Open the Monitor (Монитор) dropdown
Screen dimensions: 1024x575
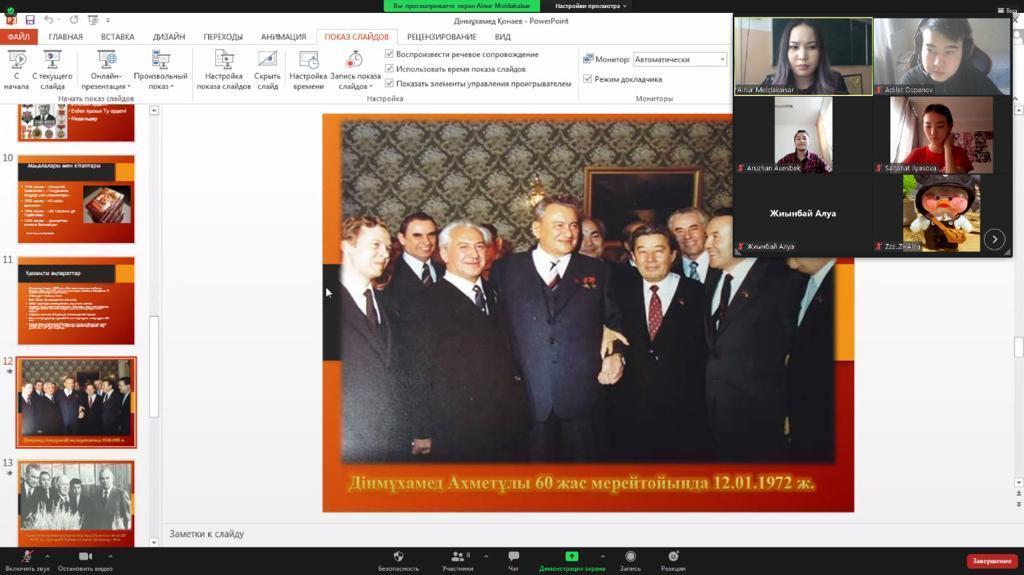click(x=680, y=59)
